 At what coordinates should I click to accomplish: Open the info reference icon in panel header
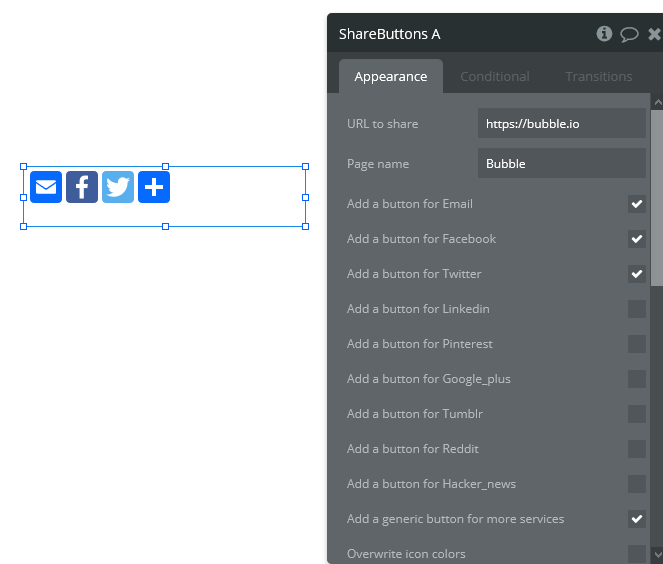pos(604,33)
